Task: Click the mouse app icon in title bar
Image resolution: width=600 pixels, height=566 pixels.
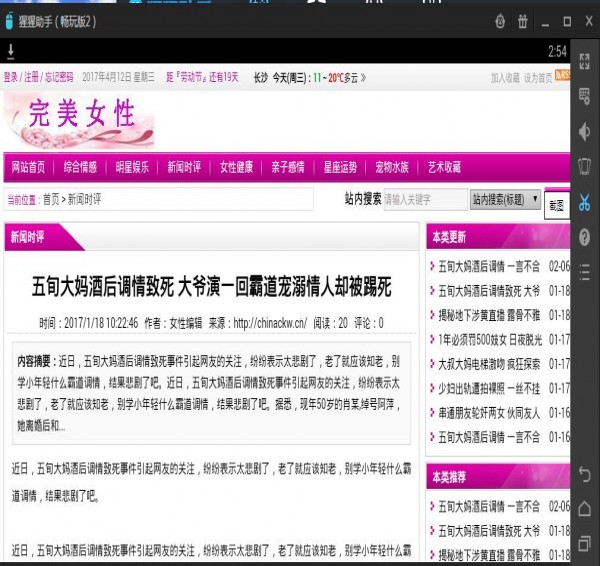Action: (x=10, y=21)
